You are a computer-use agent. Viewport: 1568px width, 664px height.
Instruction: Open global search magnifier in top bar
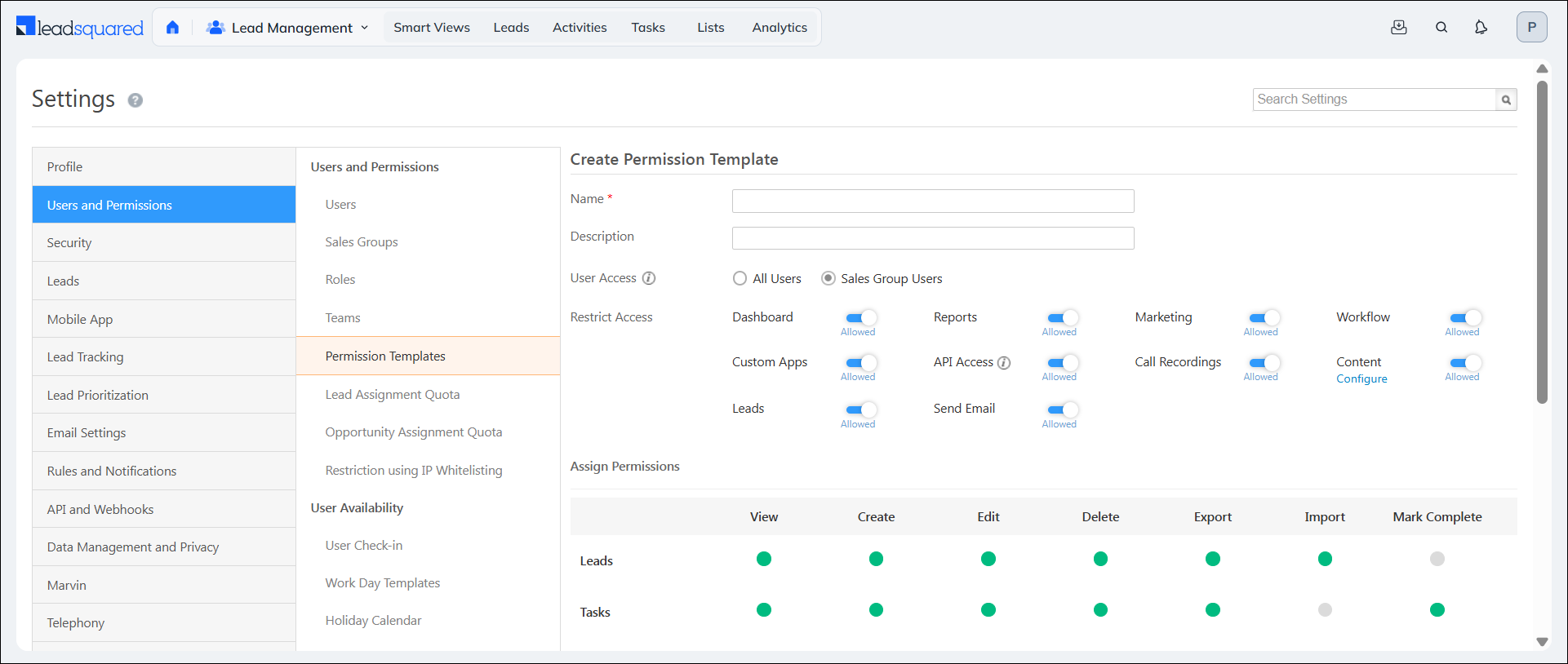1441,28
